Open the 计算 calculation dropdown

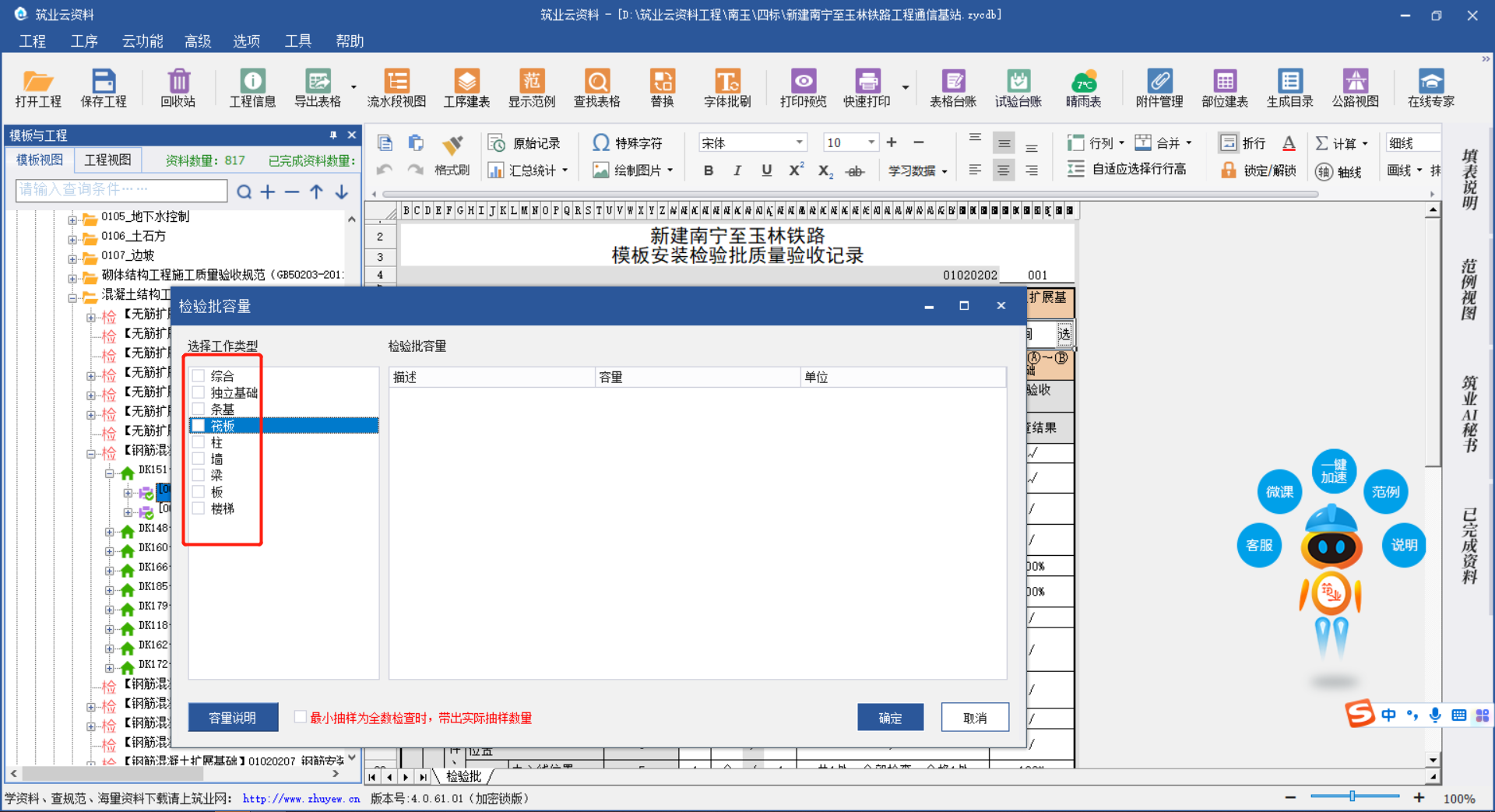point(1365,143)
